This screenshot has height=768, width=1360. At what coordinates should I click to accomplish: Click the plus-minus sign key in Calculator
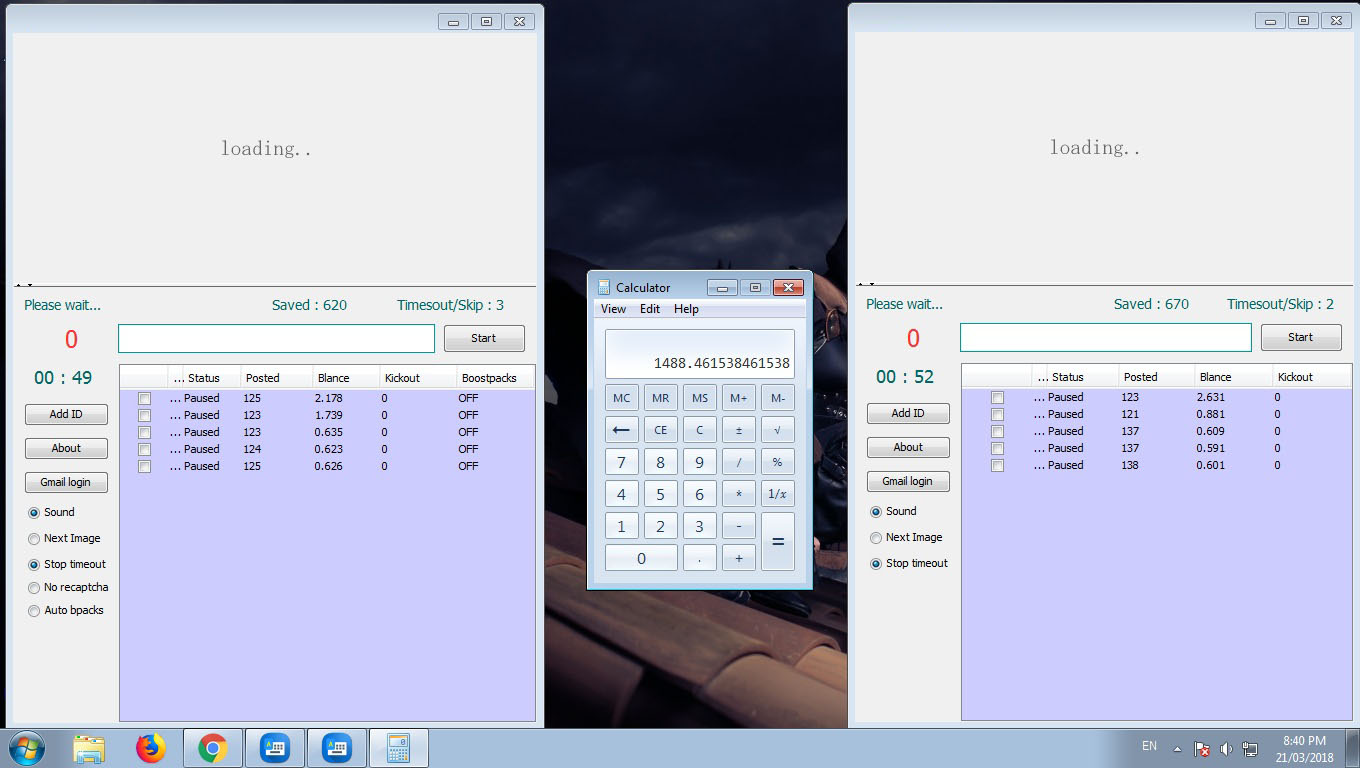[738, 430]
